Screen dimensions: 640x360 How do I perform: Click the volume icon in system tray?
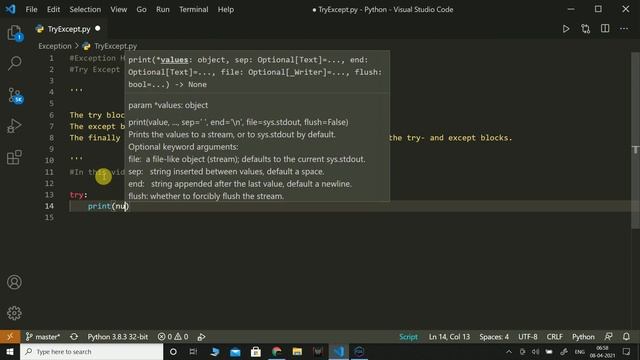coord(535,351)
